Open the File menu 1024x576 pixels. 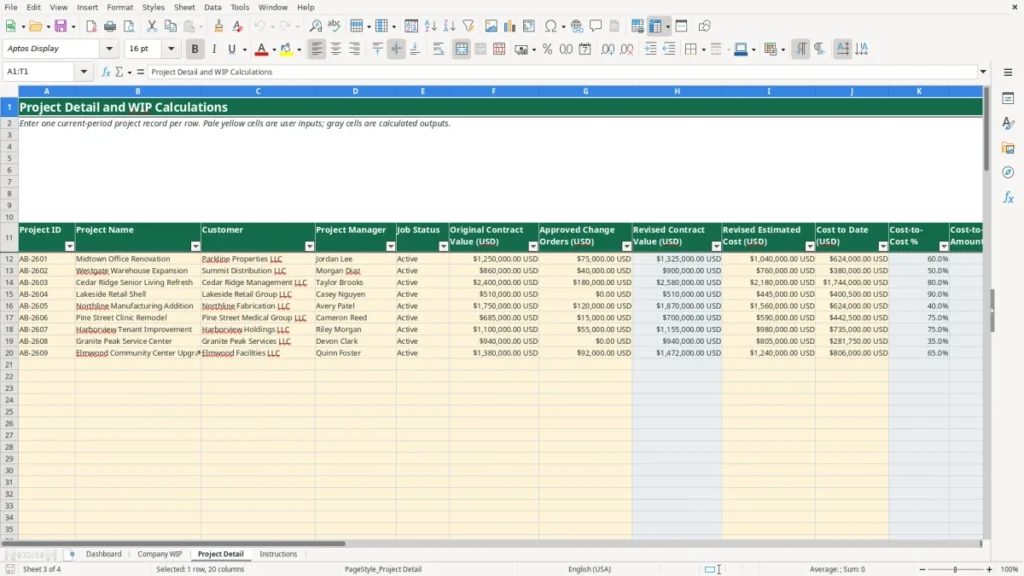coord(11,7)
